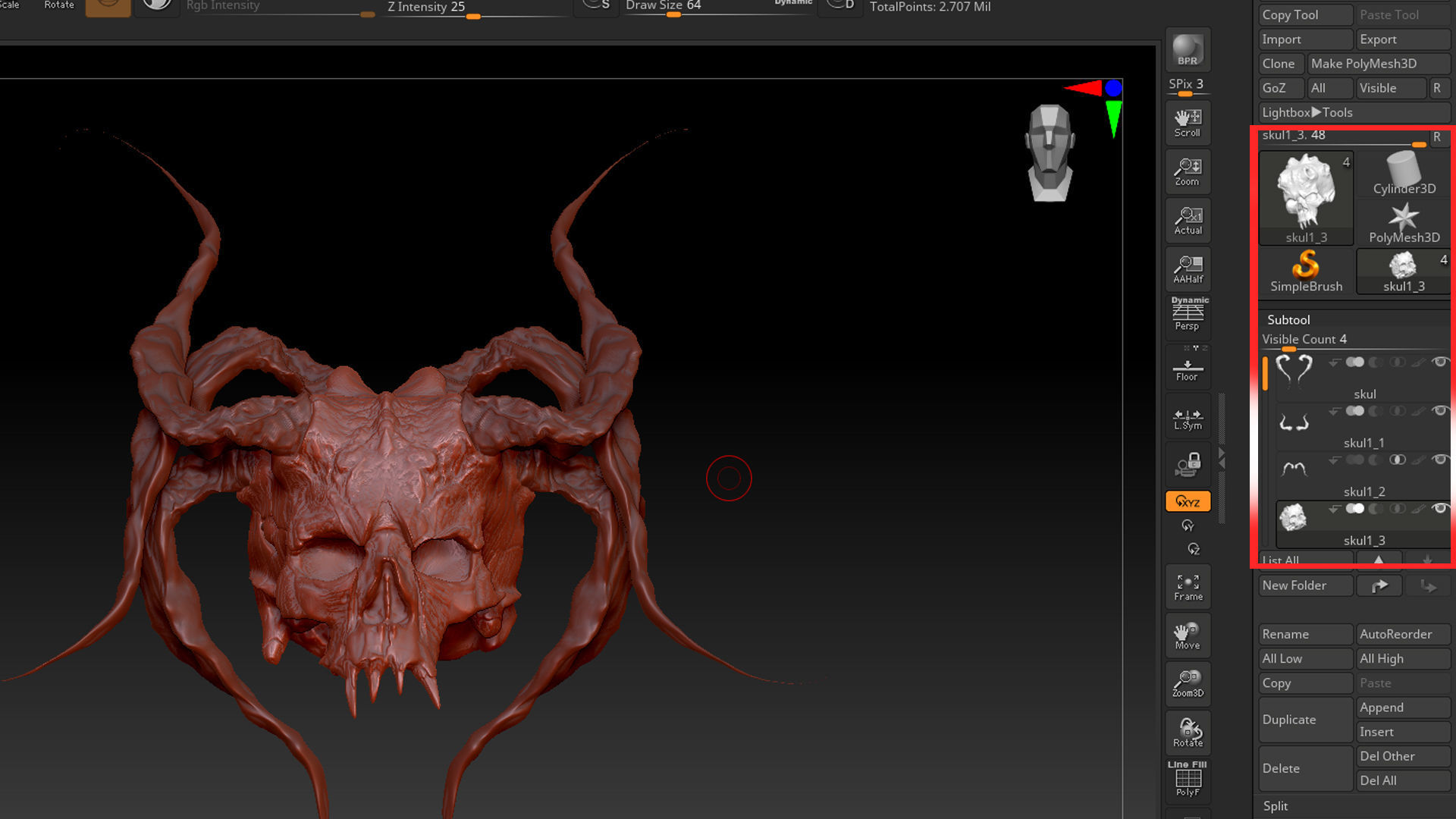
Task: Click the GoZ button
Action: [x=1282, y=88]
